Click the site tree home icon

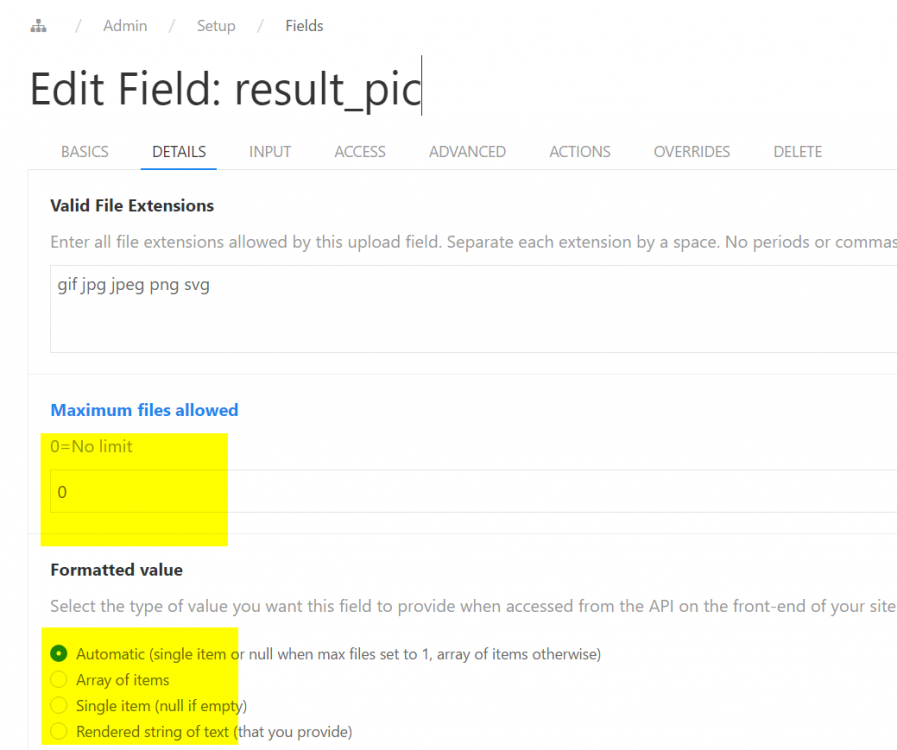click(x=38, y=26)
